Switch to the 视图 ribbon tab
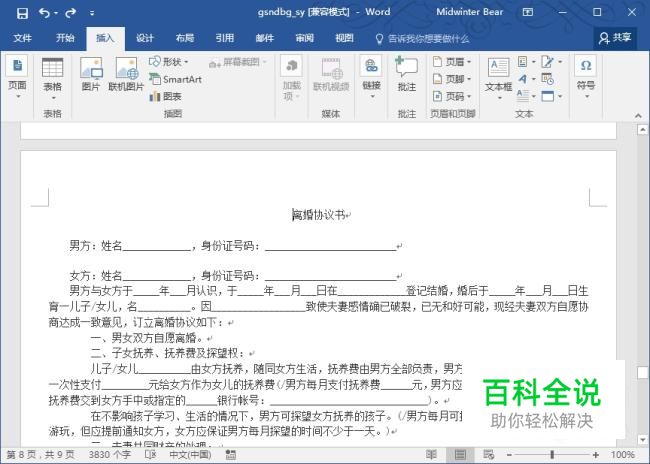 tap(344, 38)
